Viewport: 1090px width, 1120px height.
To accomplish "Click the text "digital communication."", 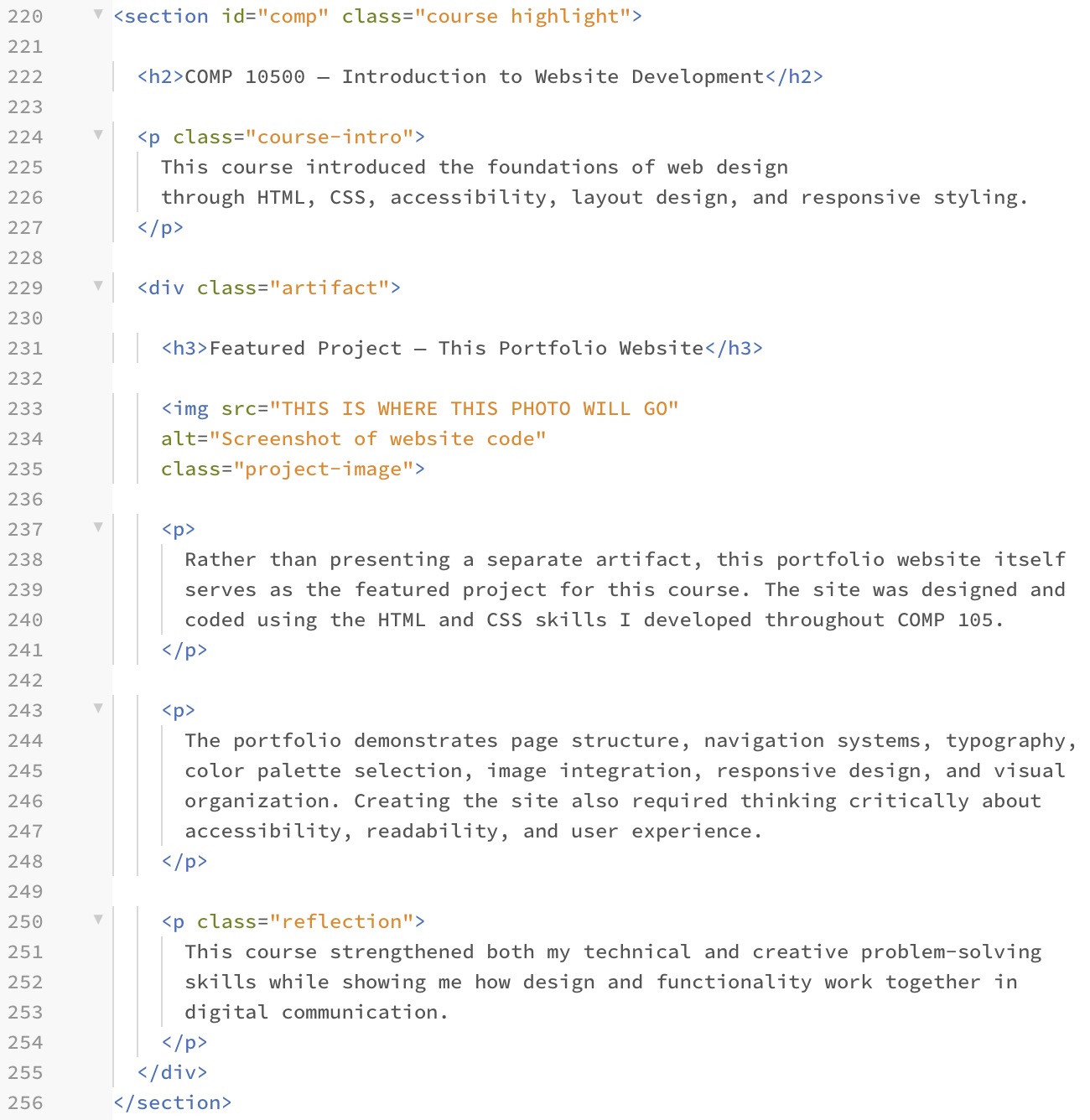I will [317, 1013].
